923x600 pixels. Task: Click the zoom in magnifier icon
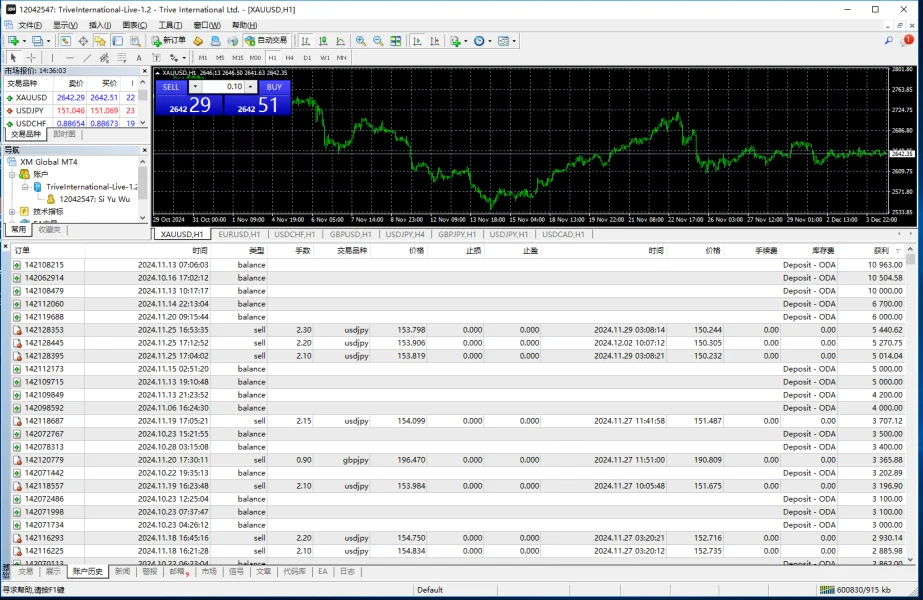361,41
